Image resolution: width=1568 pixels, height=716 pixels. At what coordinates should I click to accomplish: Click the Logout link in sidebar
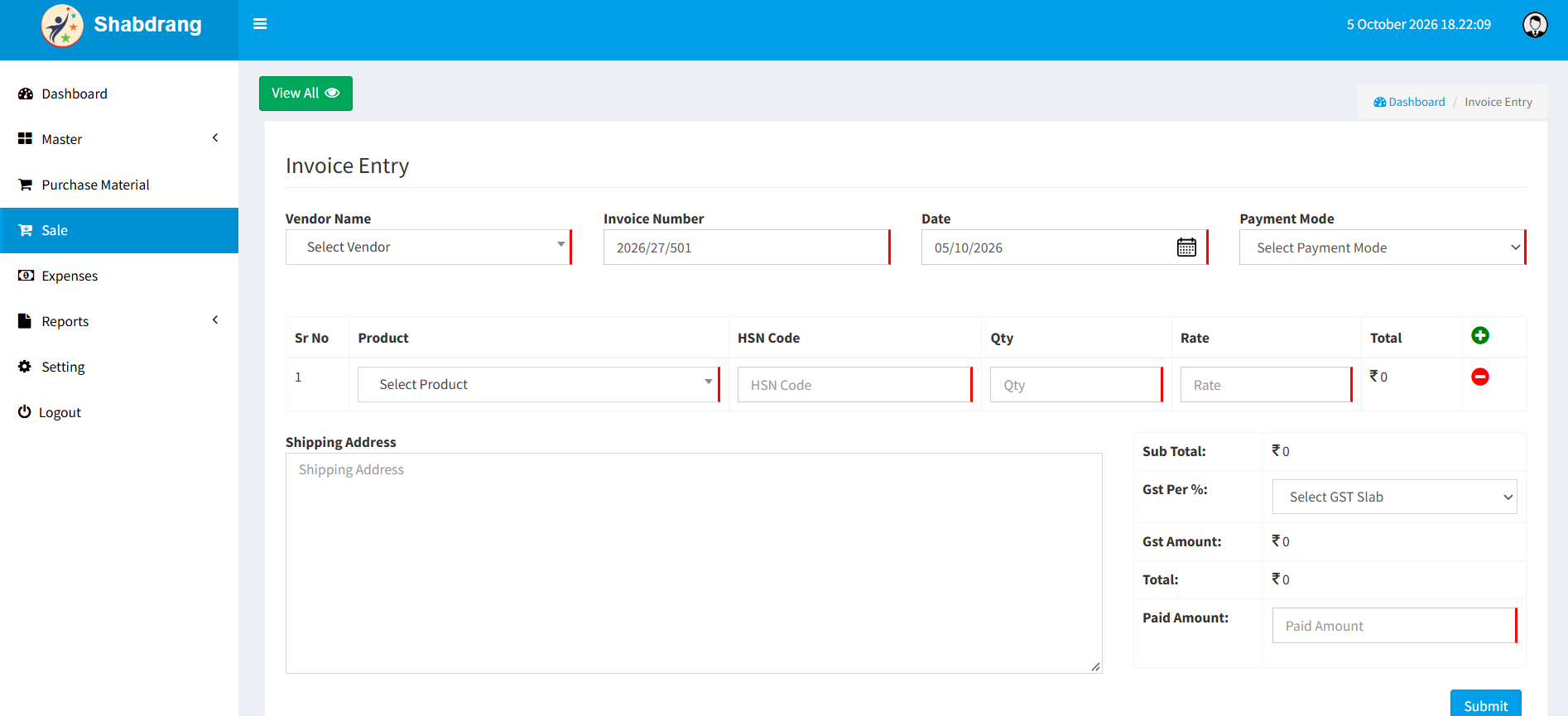(119, 412)
